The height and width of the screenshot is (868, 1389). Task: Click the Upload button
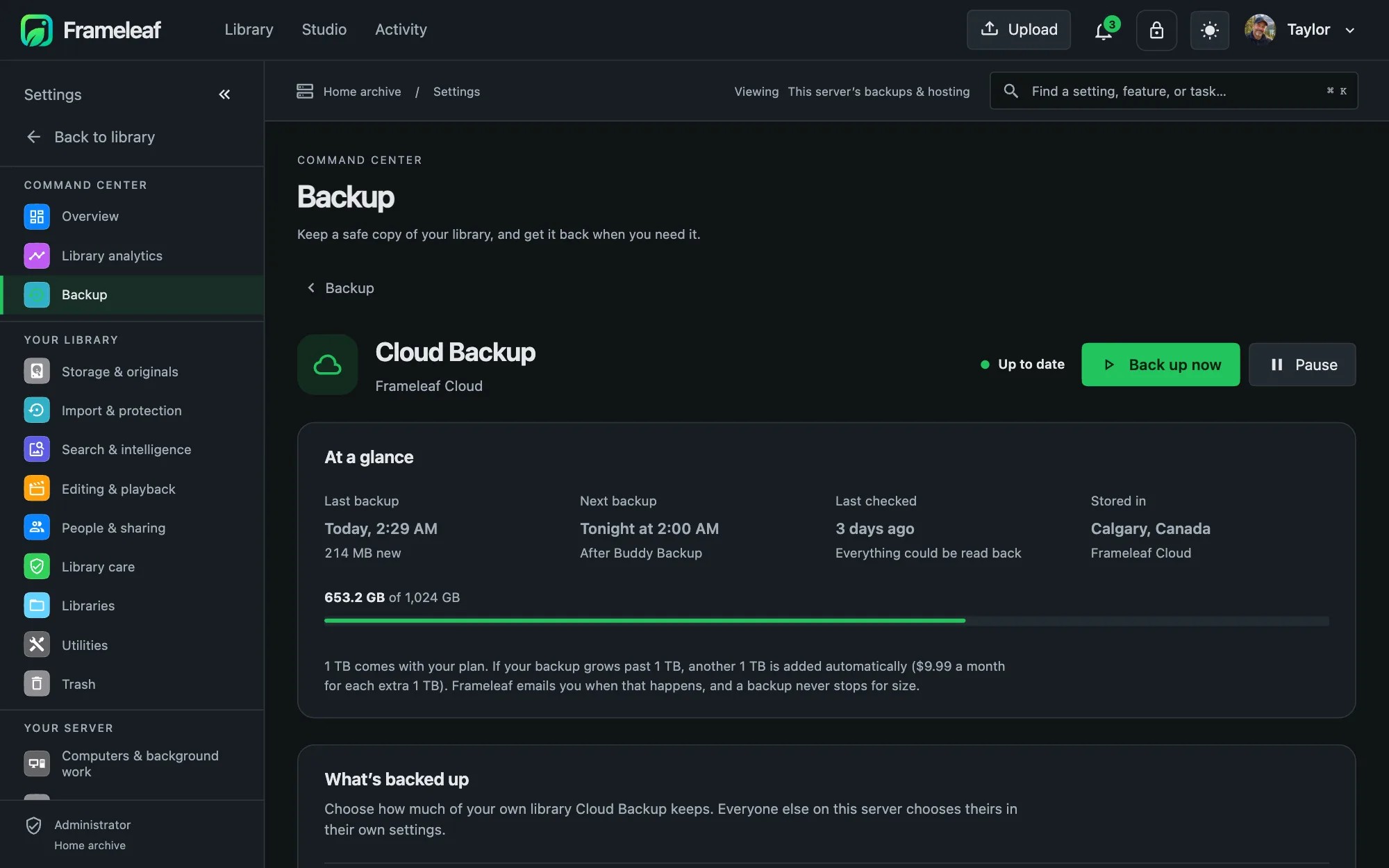click(1018, 30)
